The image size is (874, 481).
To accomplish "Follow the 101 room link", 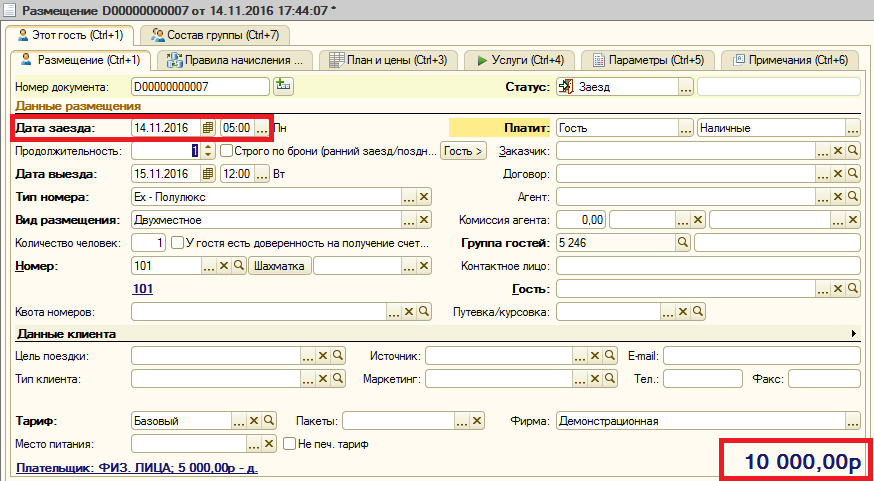I will pos(142,289).
